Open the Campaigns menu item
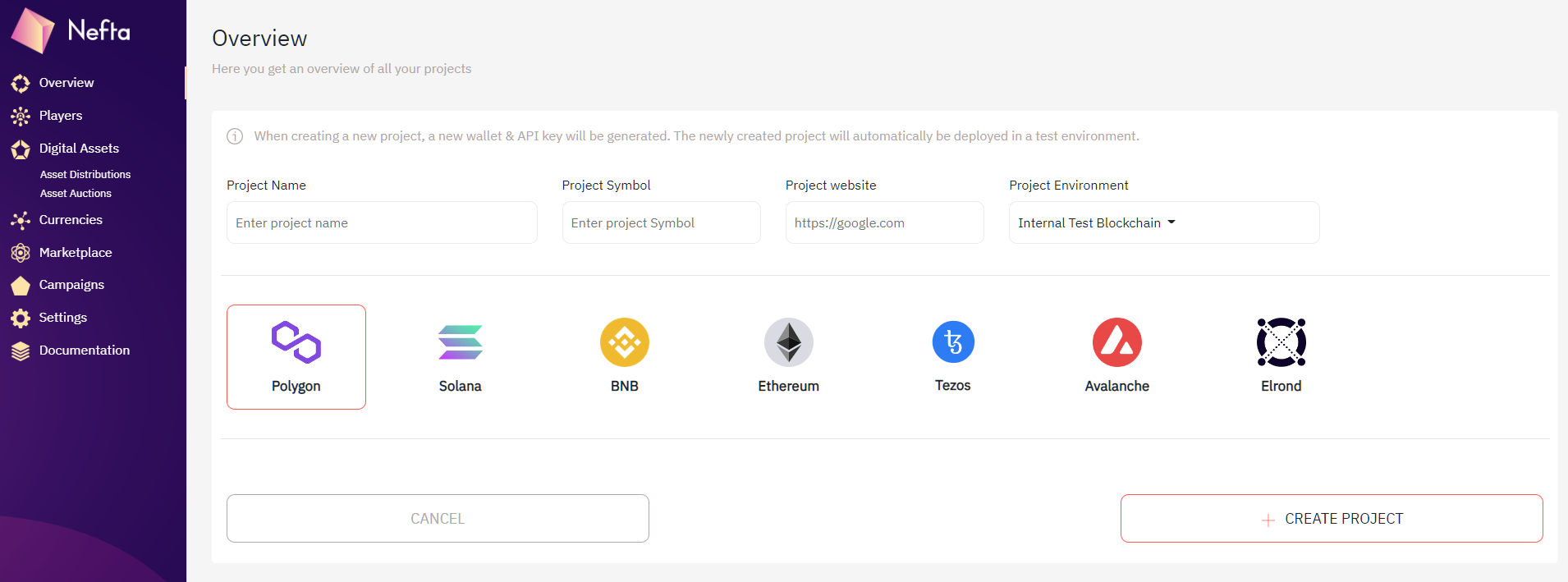This screenshot has height=582, width=1568. coord(71,285)
